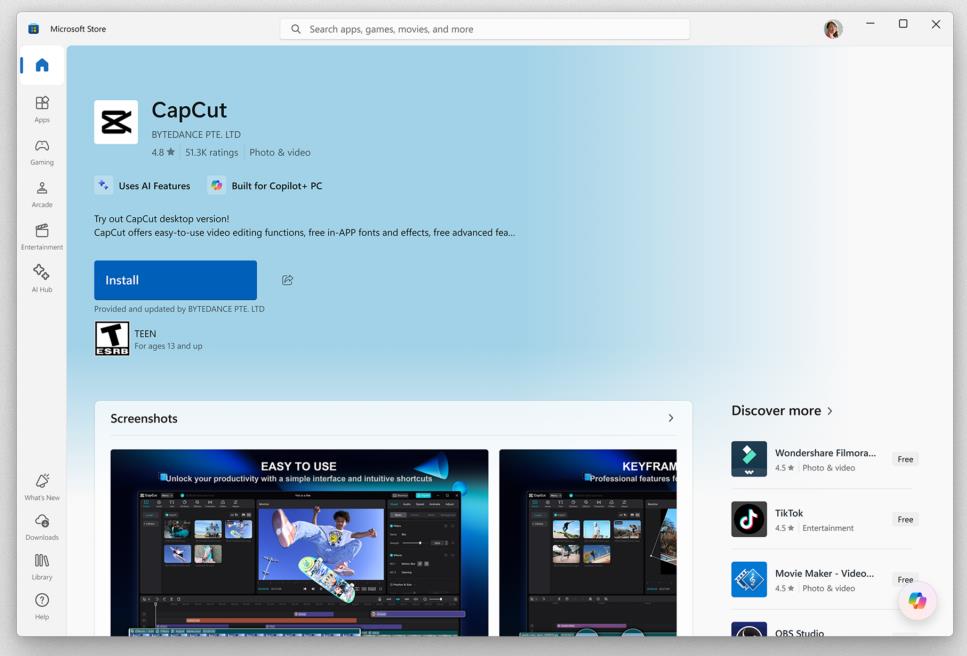Get TikTok with its Free button
967x656 pixels.
coord(905,520)
